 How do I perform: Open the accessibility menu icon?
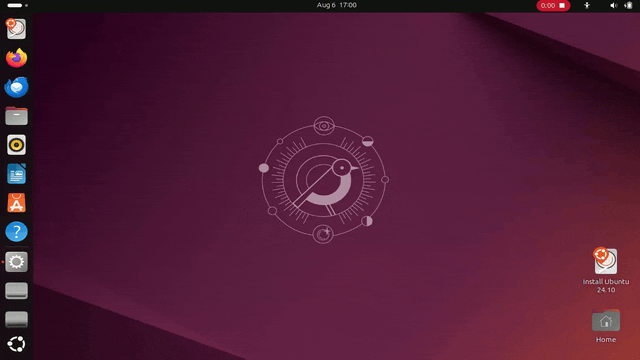tap(587, 5)
